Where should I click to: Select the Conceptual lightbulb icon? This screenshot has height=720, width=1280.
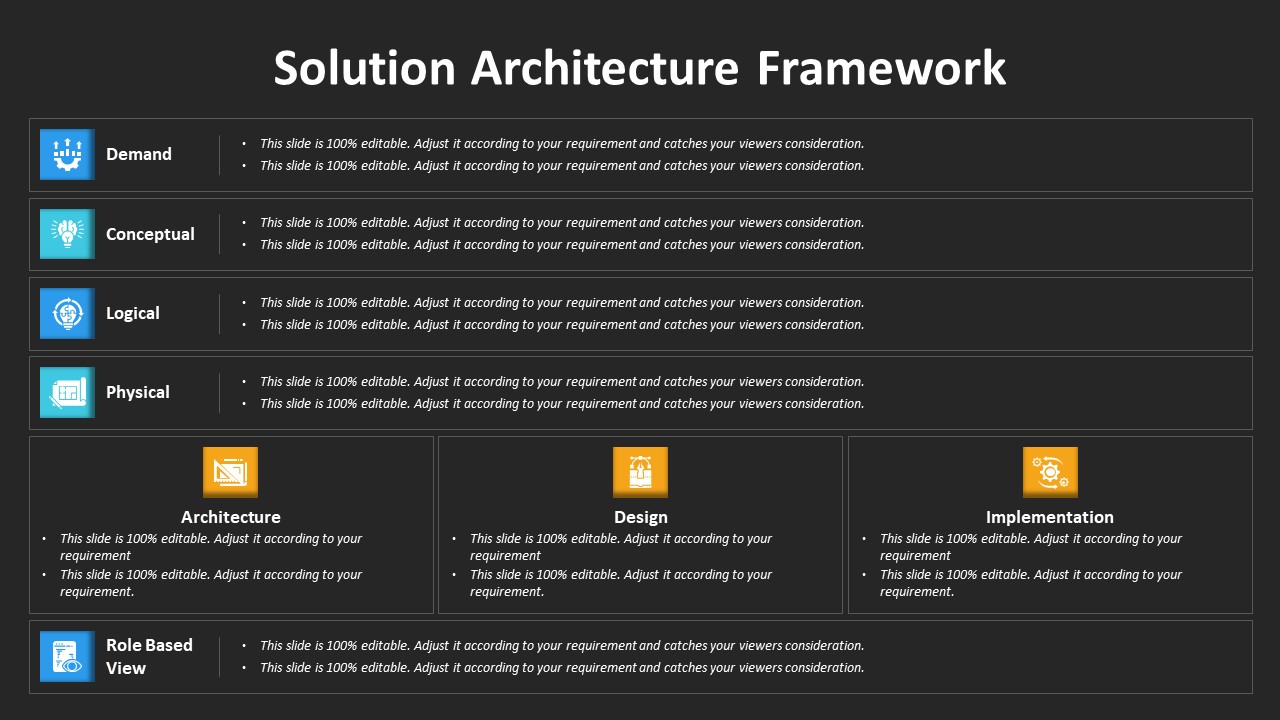tap(67, 234)
